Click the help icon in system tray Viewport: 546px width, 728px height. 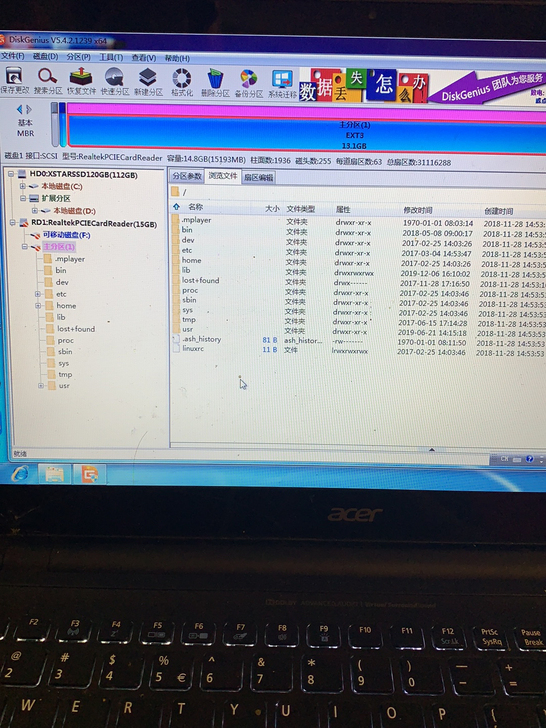(x=529, y=459)
